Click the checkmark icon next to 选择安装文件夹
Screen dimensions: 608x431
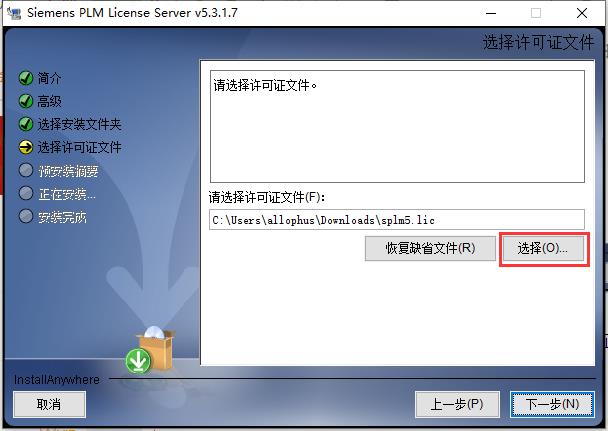point(26,124)
